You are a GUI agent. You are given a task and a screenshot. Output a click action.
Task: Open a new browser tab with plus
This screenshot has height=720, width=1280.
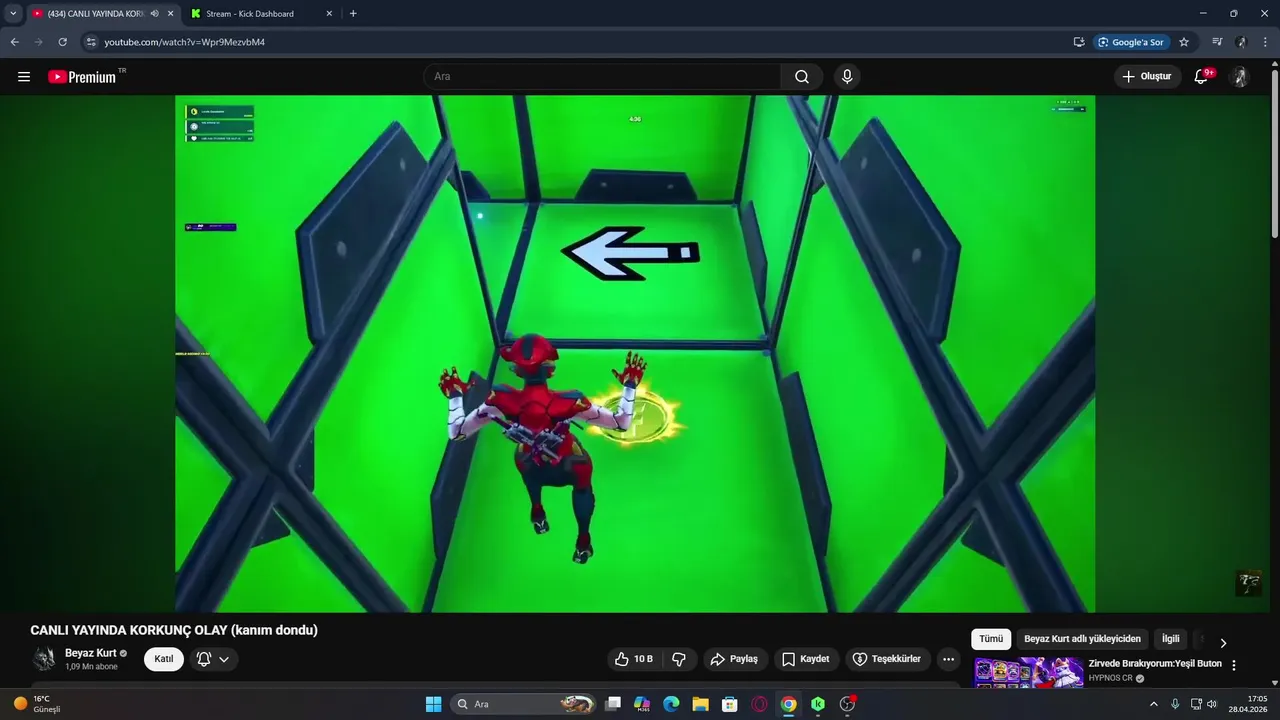coord(353,14)
